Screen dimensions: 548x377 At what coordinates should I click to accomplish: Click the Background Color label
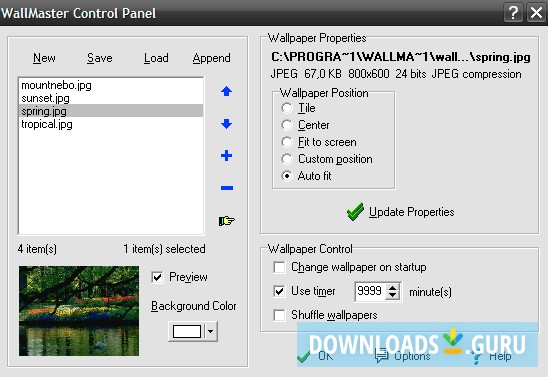194,306
